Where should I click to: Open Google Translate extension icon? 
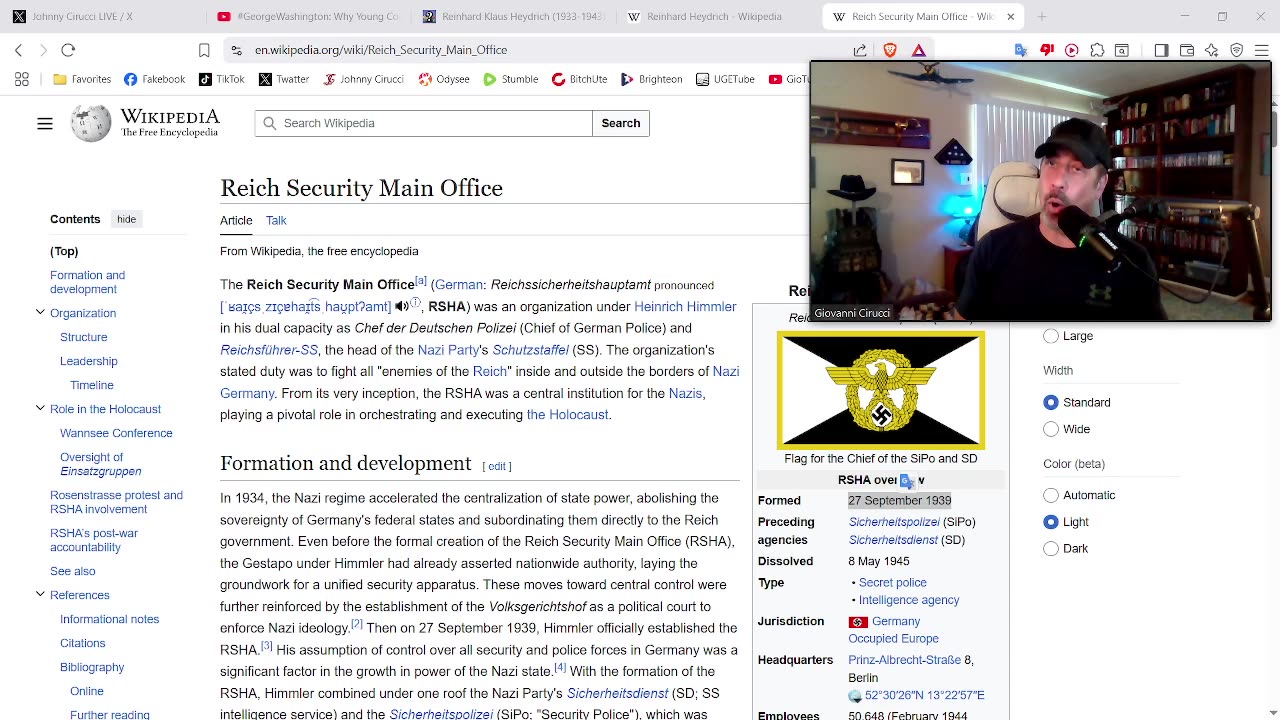click(x=1021, y=50)
